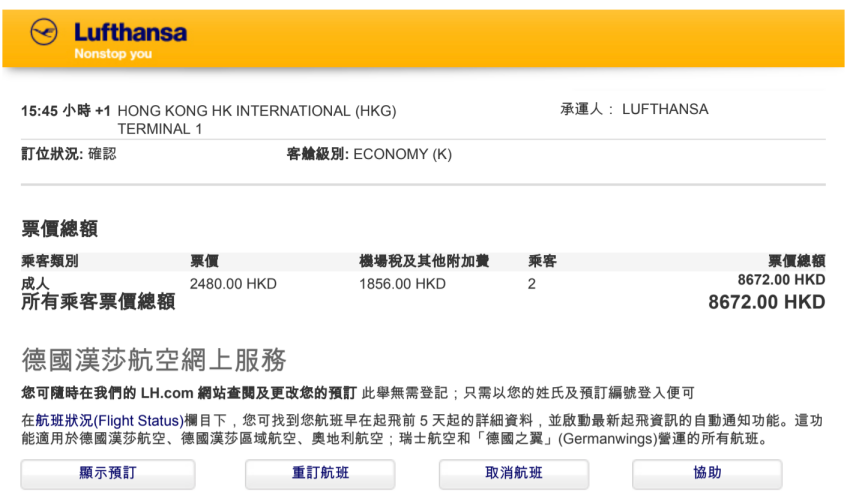Select the 成人 passenger type cell

point(35,283)
